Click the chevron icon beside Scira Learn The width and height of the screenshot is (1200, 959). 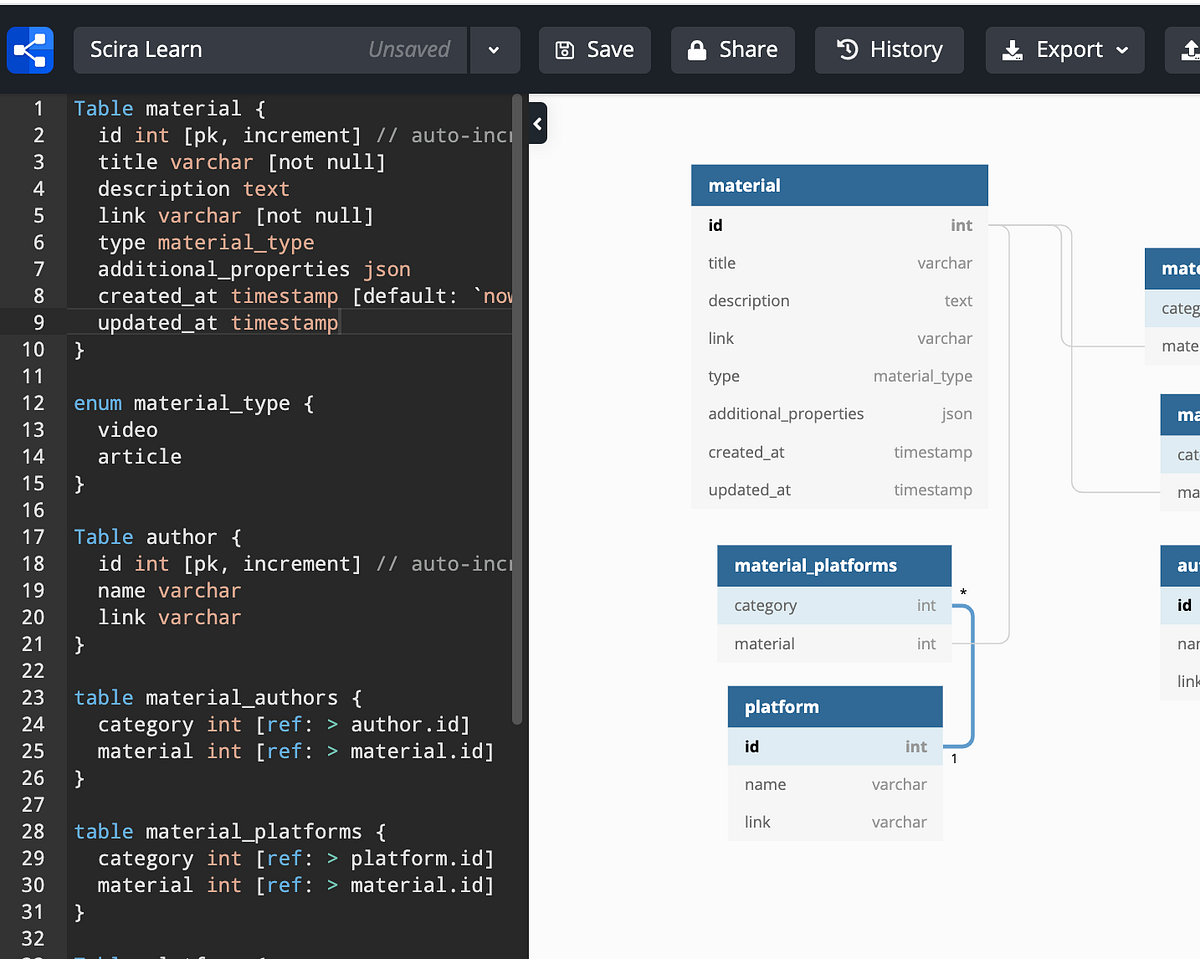(495, 49)
